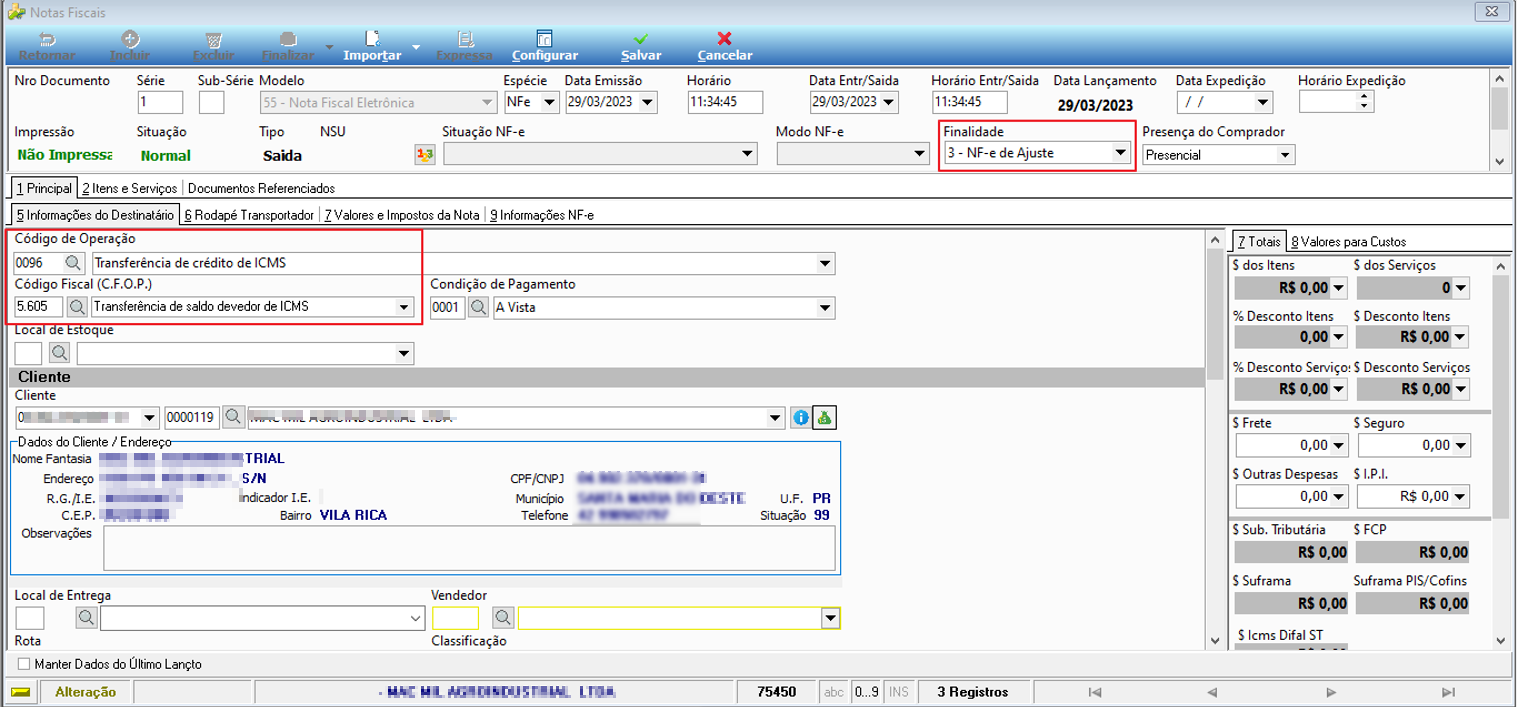This screenshot has height=707, width=1517.
Task: Search Condição de Pagamento with magnifier
Action: click(479, 307)
